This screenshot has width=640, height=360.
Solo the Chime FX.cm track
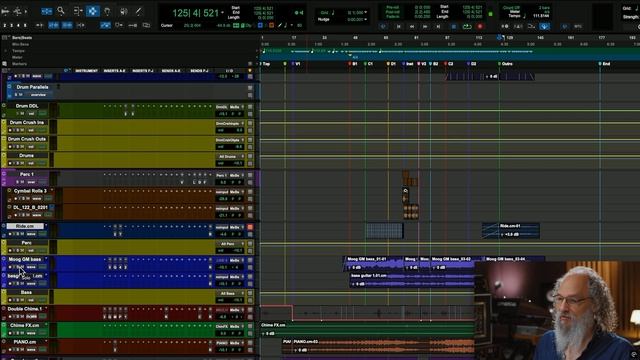click(x=18, y=333)
